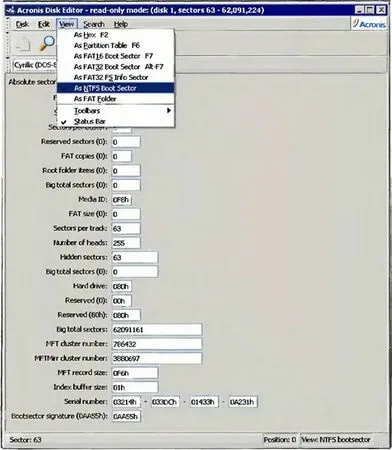392x450 pixels.
Task: Click the Number of heads field
Action: (126, 243)
